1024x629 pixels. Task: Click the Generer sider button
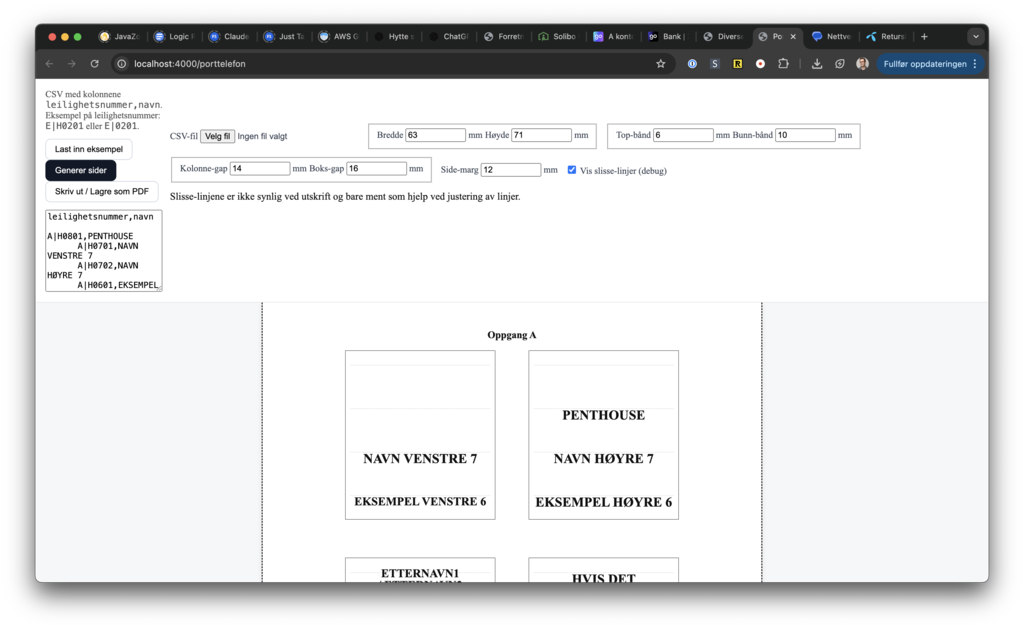pyautogui.click(x=81, y=170)
